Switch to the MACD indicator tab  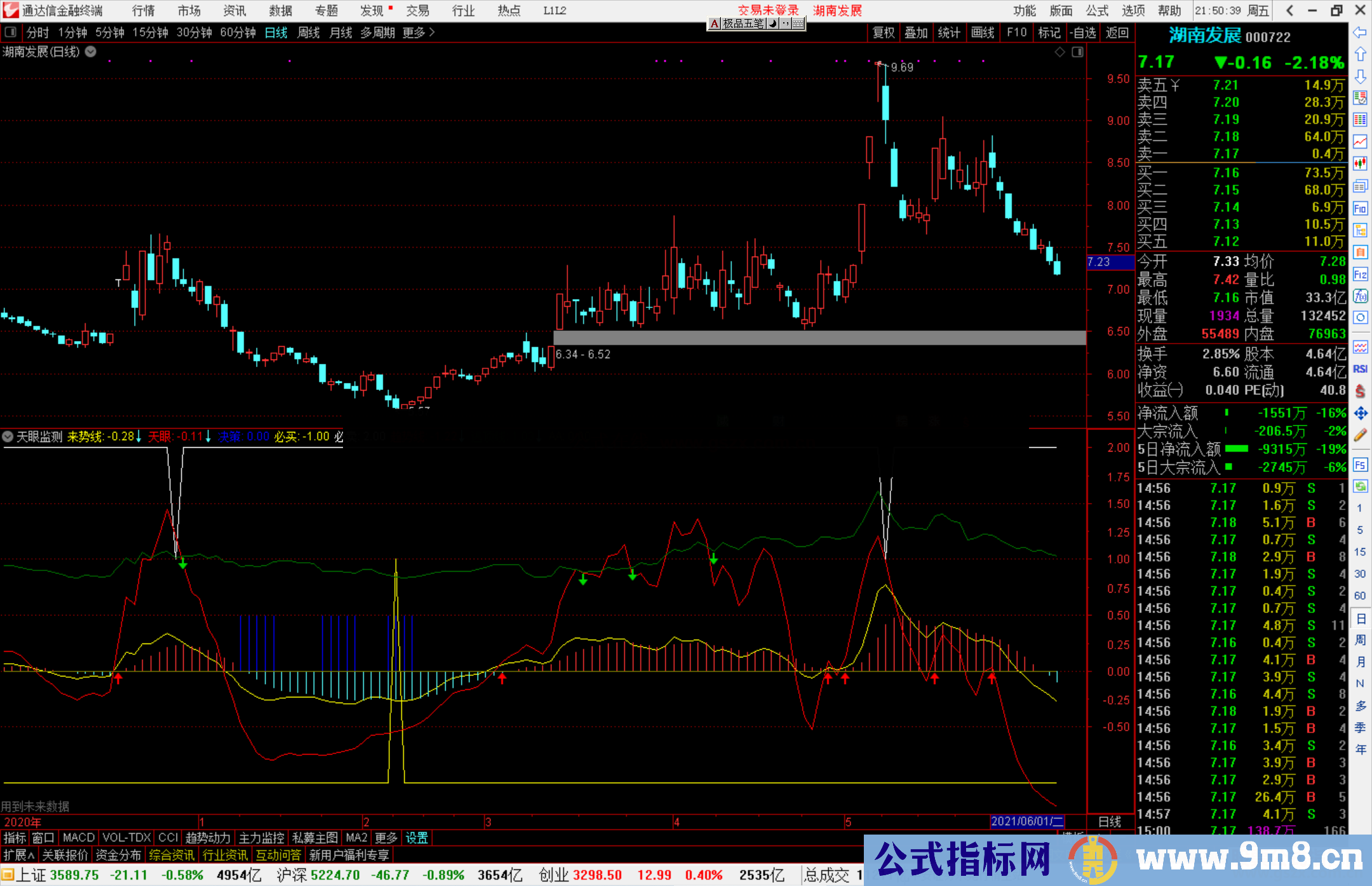[x=77, y=838]
